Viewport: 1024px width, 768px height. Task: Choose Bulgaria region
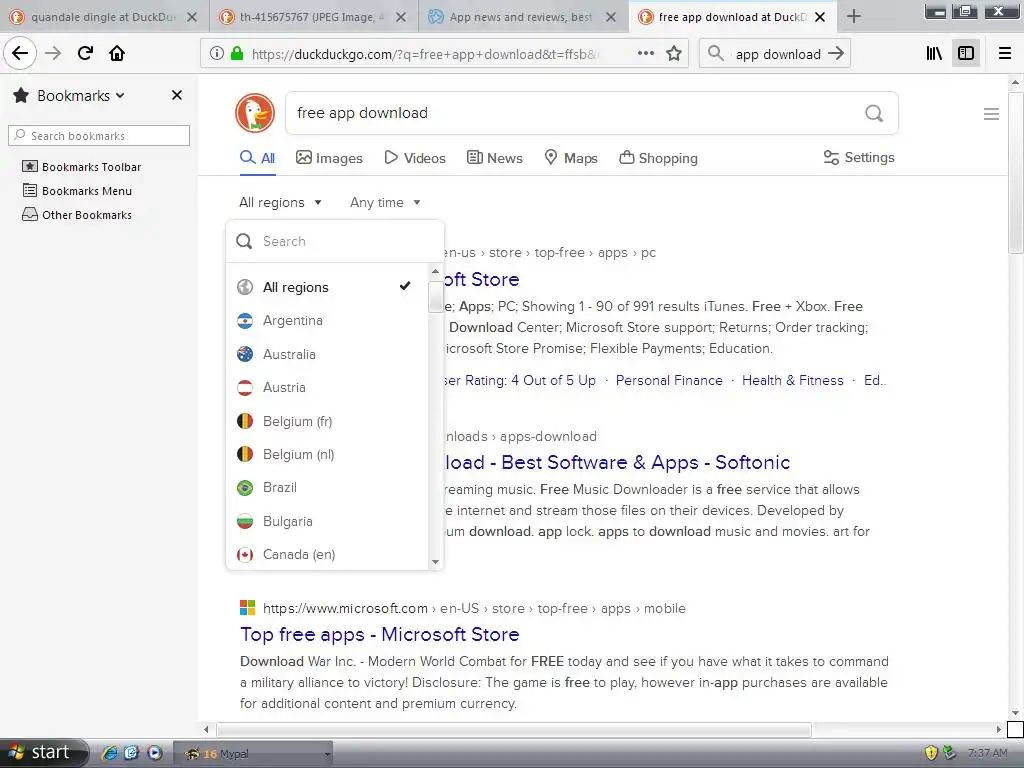[327, 521]
